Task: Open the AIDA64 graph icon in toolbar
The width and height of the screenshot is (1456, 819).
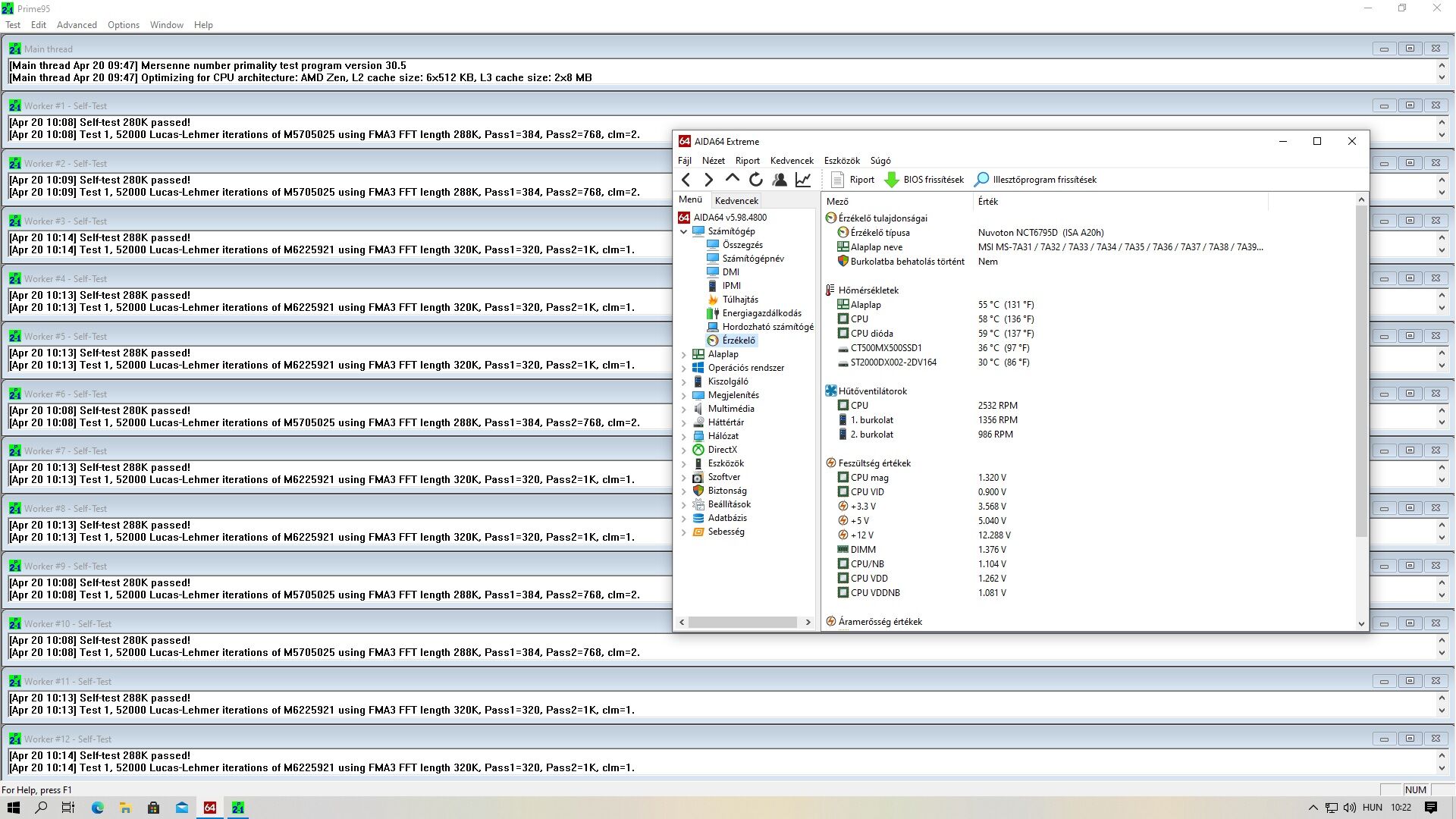Action: pos(802,180)
